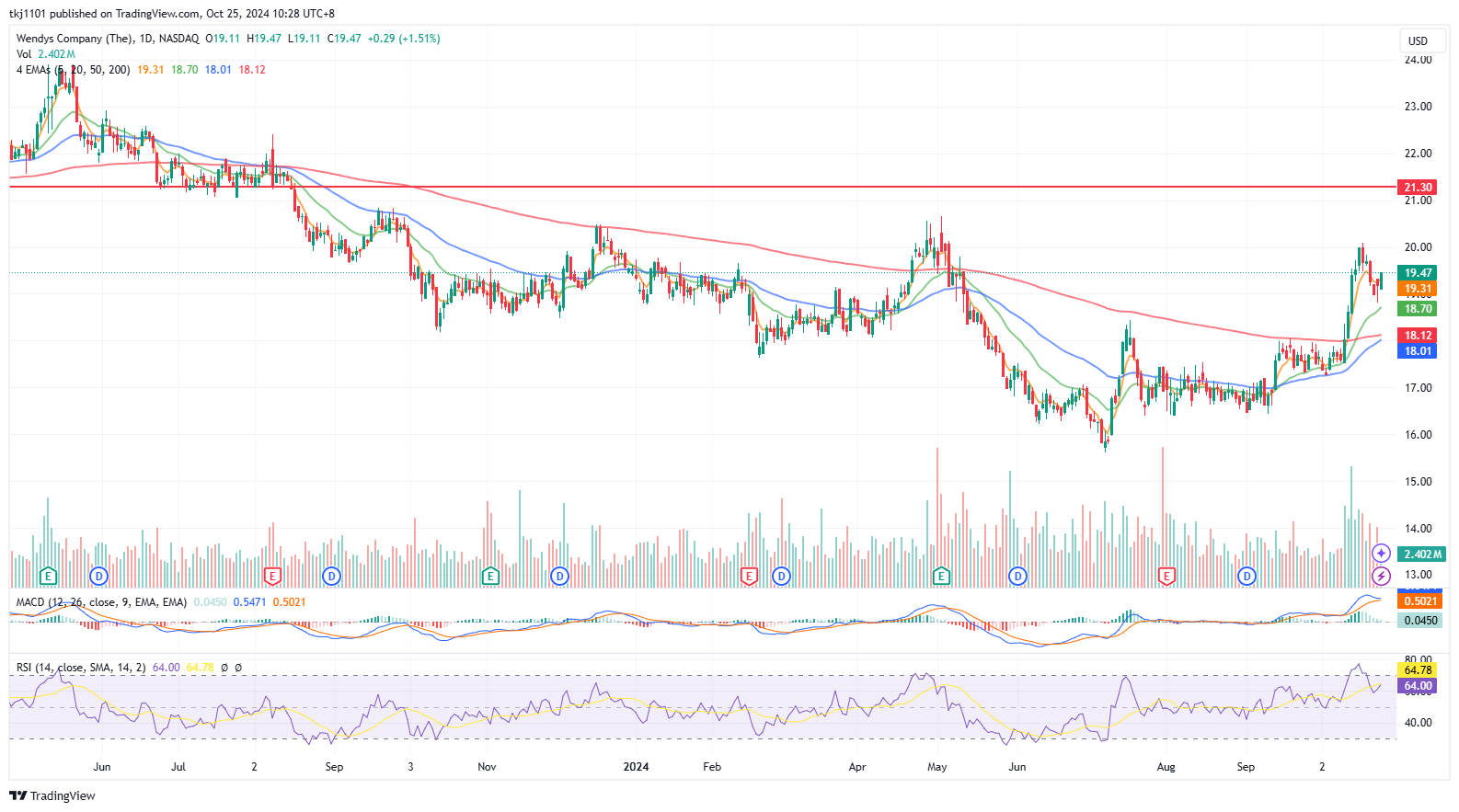Click the orange 0.5021 MACD signal label
This screenshot has width=1459, height=812.
pos(1420,601)
